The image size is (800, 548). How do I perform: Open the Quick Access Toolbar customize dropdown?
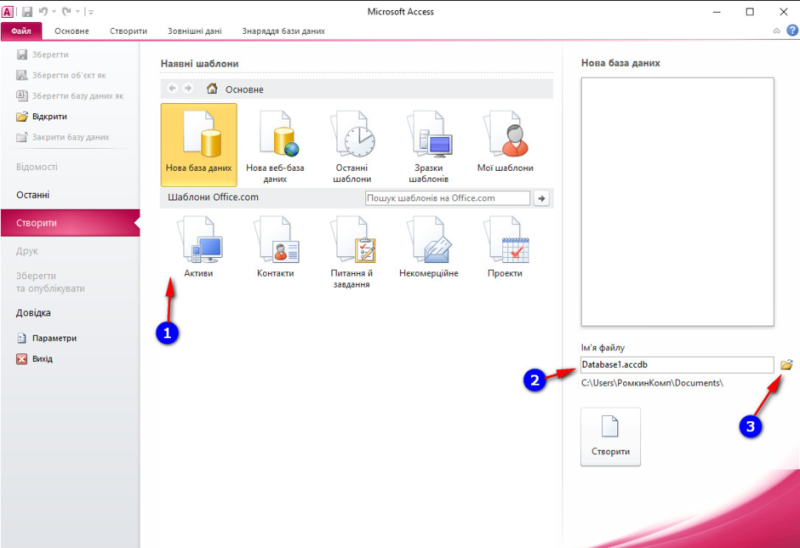pyautogui.click(x=90, y=12)
